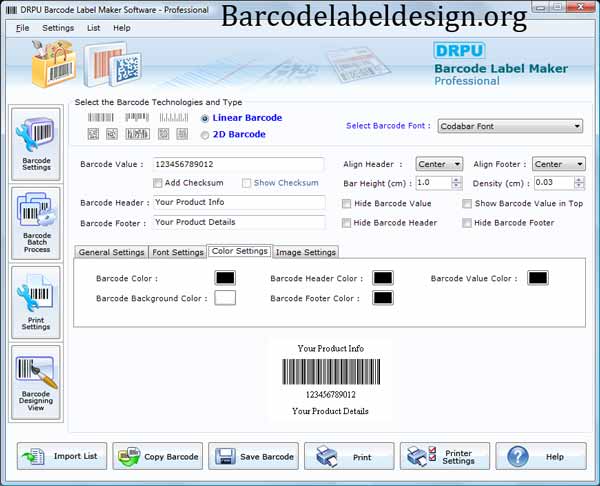This screenshot has width=600, height=486.
Task: Select first 2D barcode sample icon
Action: pos(93,134)
